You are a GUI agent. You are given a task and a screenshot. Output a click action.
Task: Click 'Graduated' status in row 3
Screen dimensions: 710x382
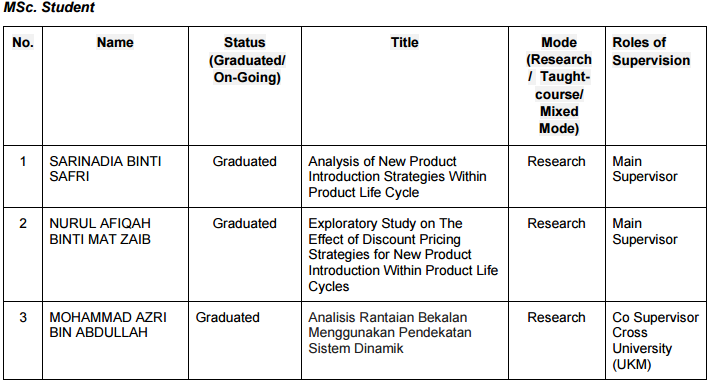227,317
